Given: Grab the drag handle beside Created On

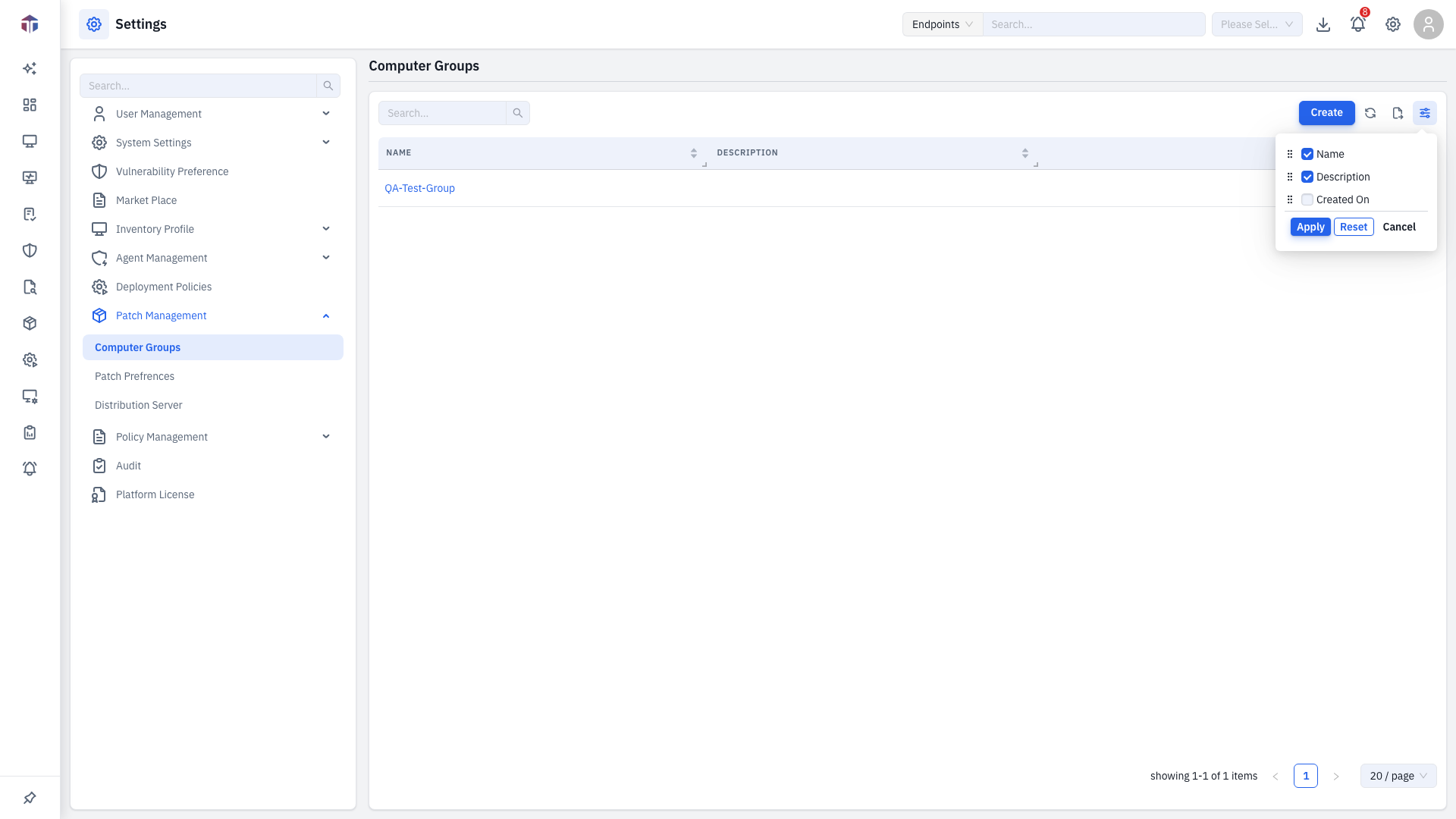Looking at the screenshot, I should tap(1290, 199).
